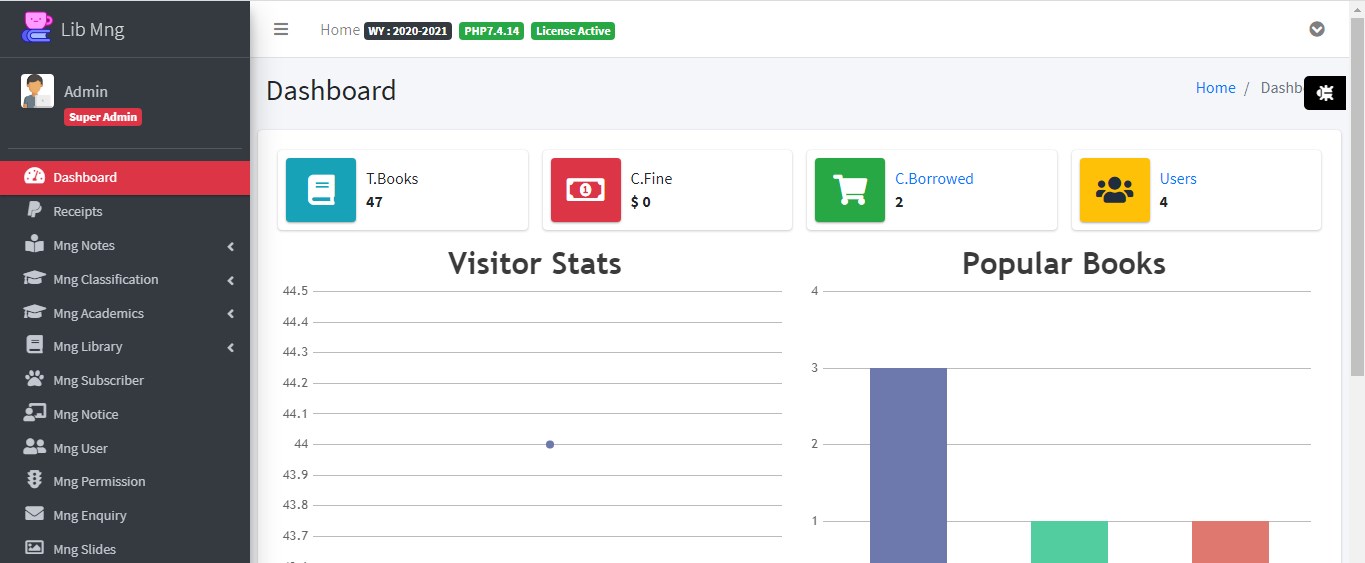Open the C.Borrowed link
The width and height of the screenshot is (1365, 563).
[x=934, y=179]
